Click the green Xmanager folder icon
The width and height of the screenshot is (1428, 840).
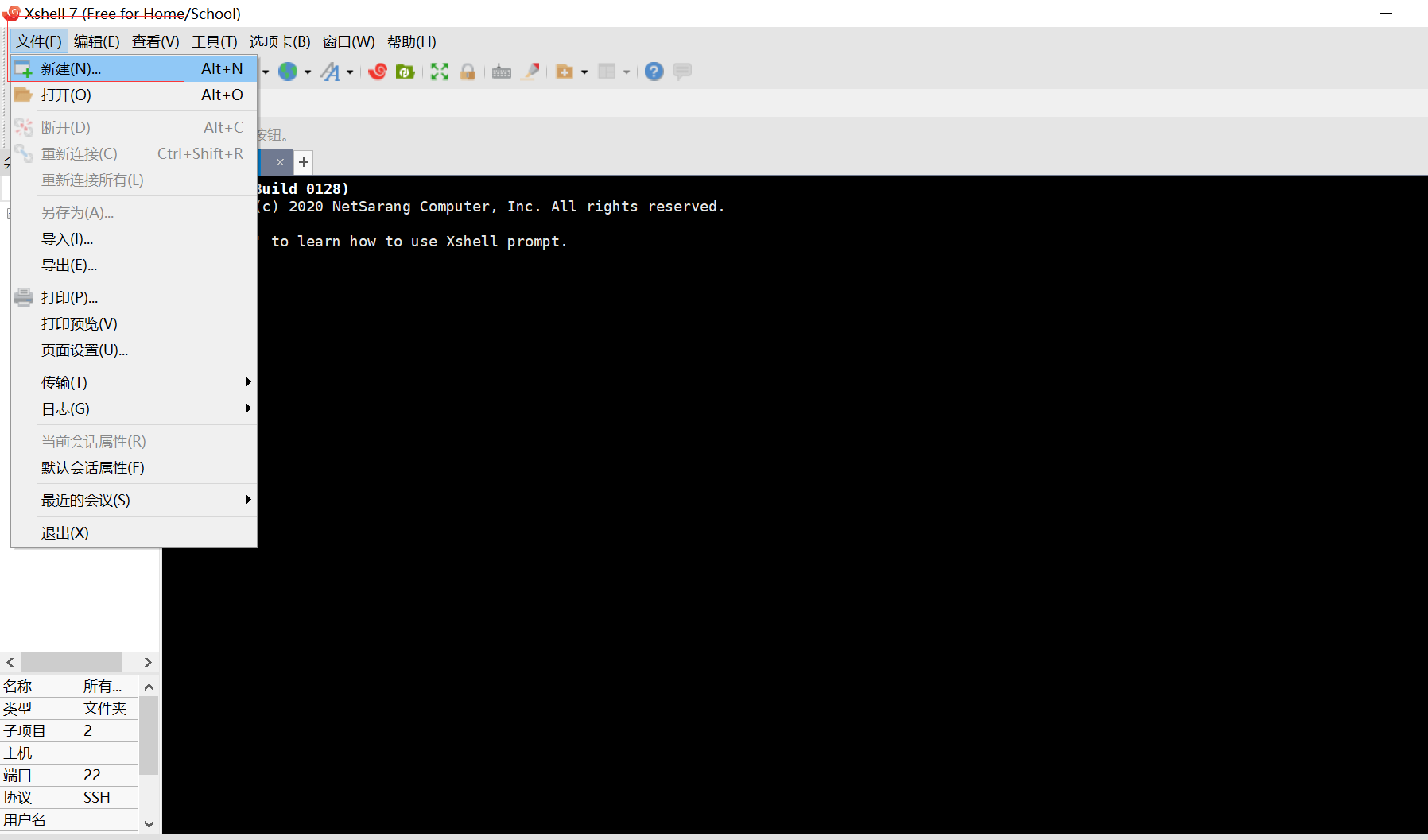(406, 72)
